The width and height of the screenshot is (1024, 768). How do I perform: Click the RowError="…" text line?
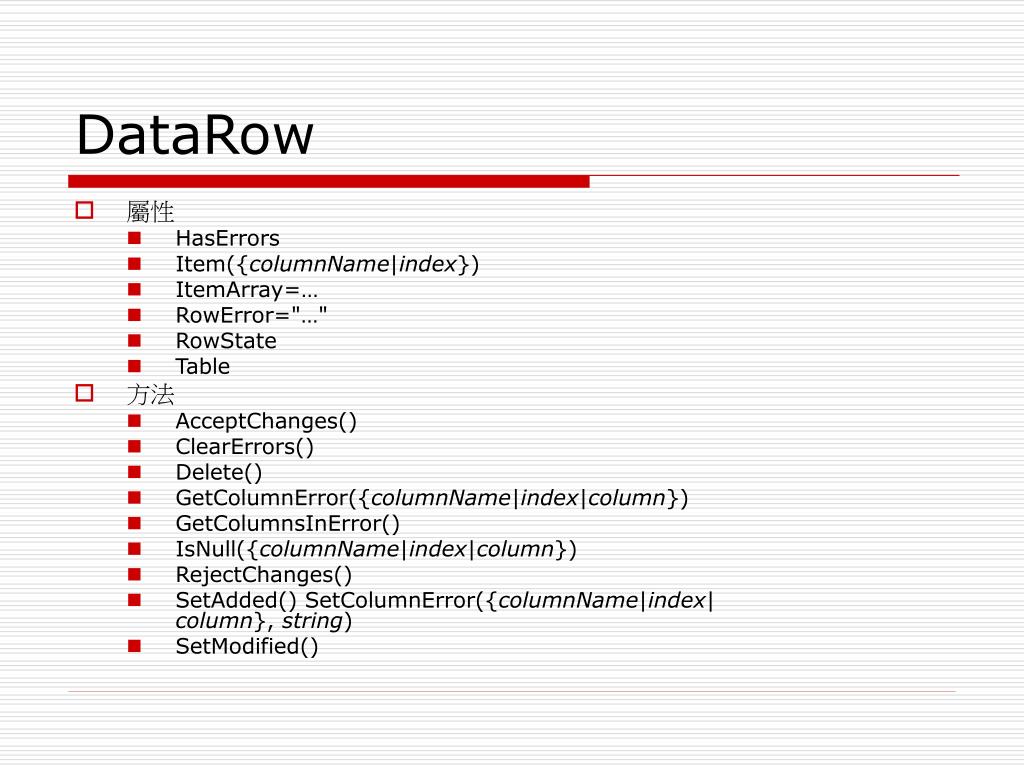(251, 315)
